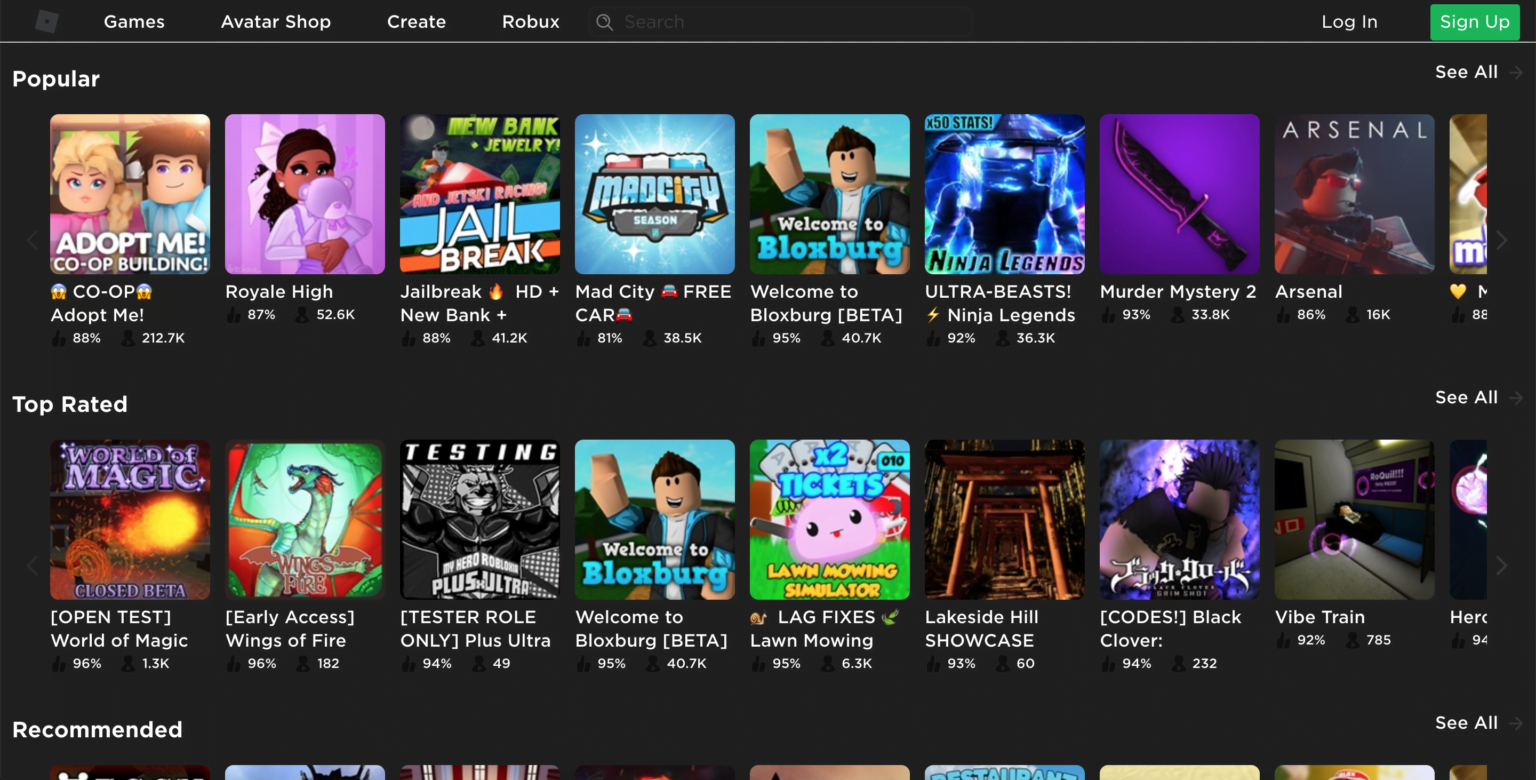Open the Vibe Train game title

coord(1319,617)
